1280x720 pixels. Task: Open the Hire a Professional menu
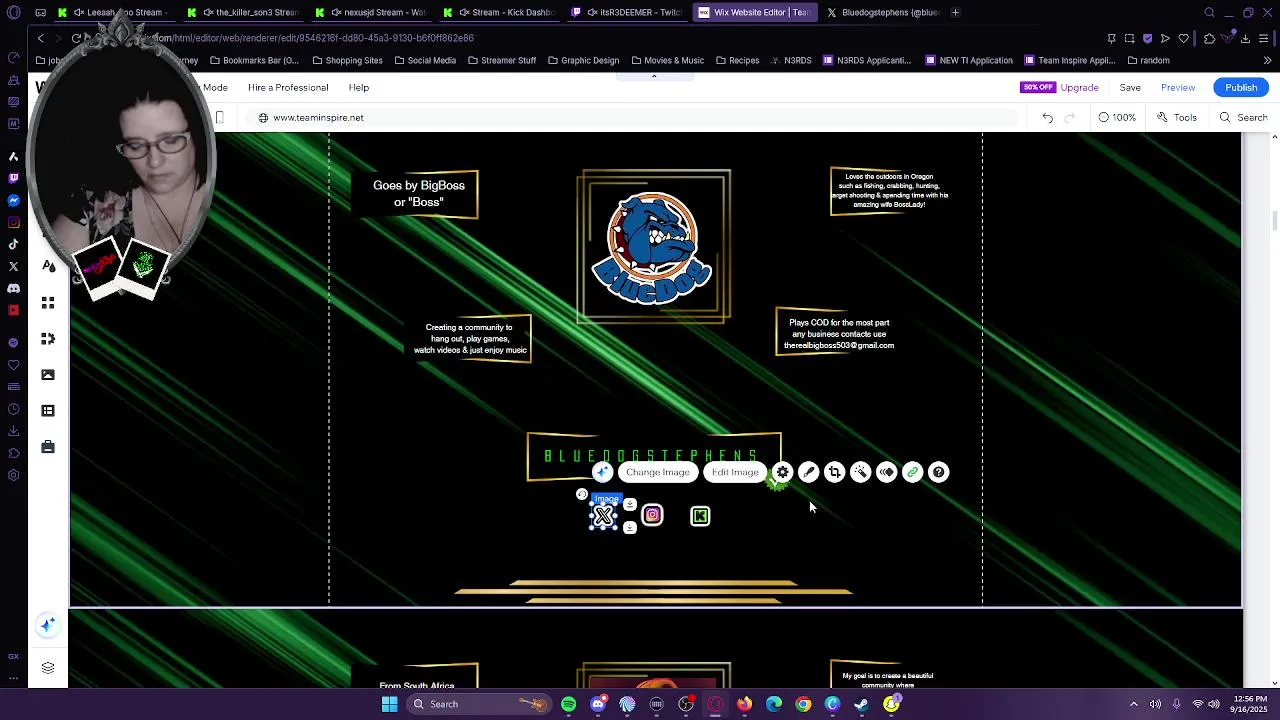point(288,87)
